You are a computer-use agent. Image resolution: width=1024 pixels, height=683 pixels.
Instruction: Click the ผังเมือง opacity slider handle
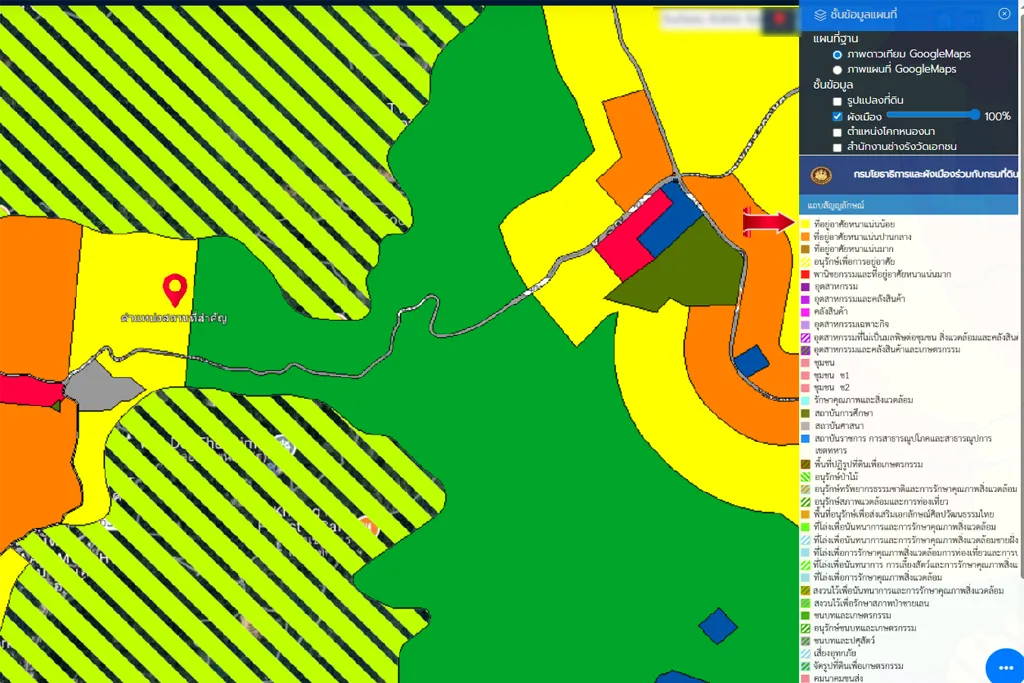point(975,115)
